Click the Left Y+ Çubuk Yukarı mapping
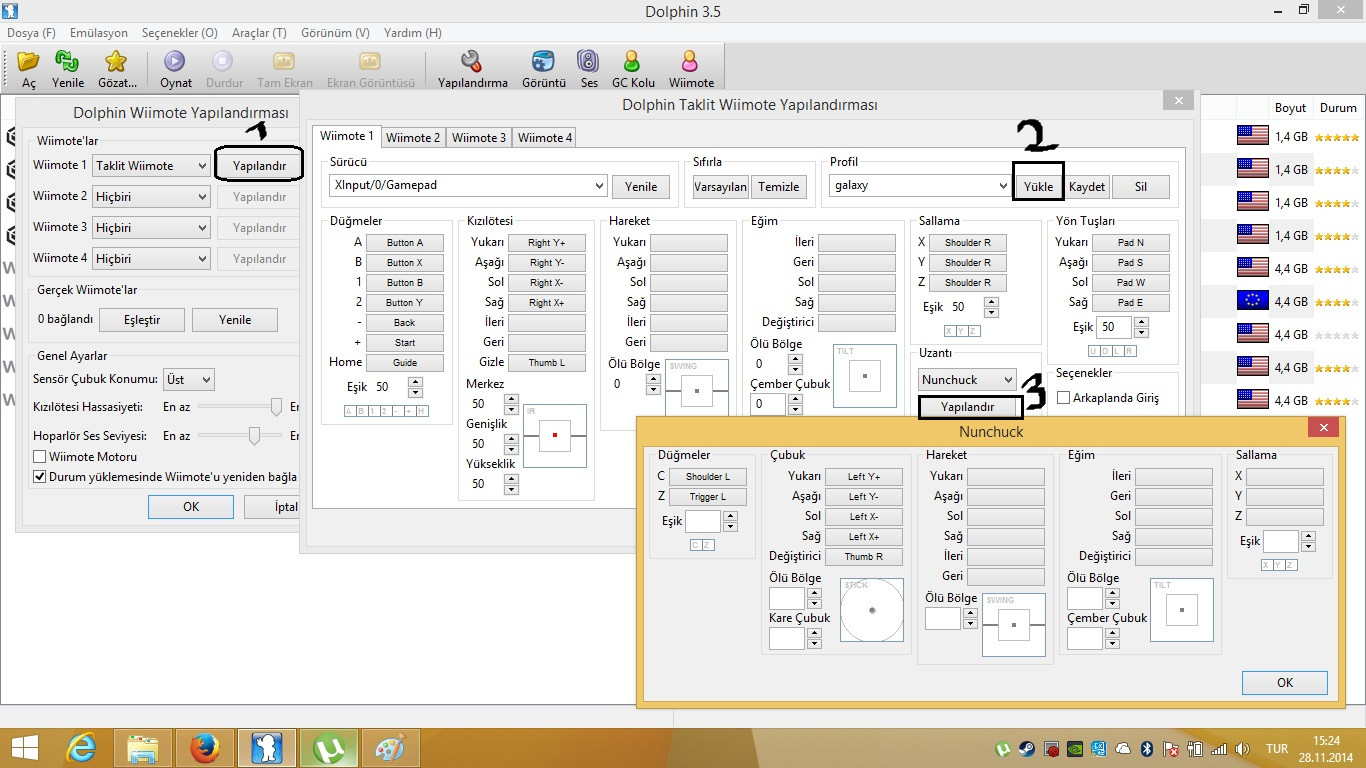 [864, 477]
